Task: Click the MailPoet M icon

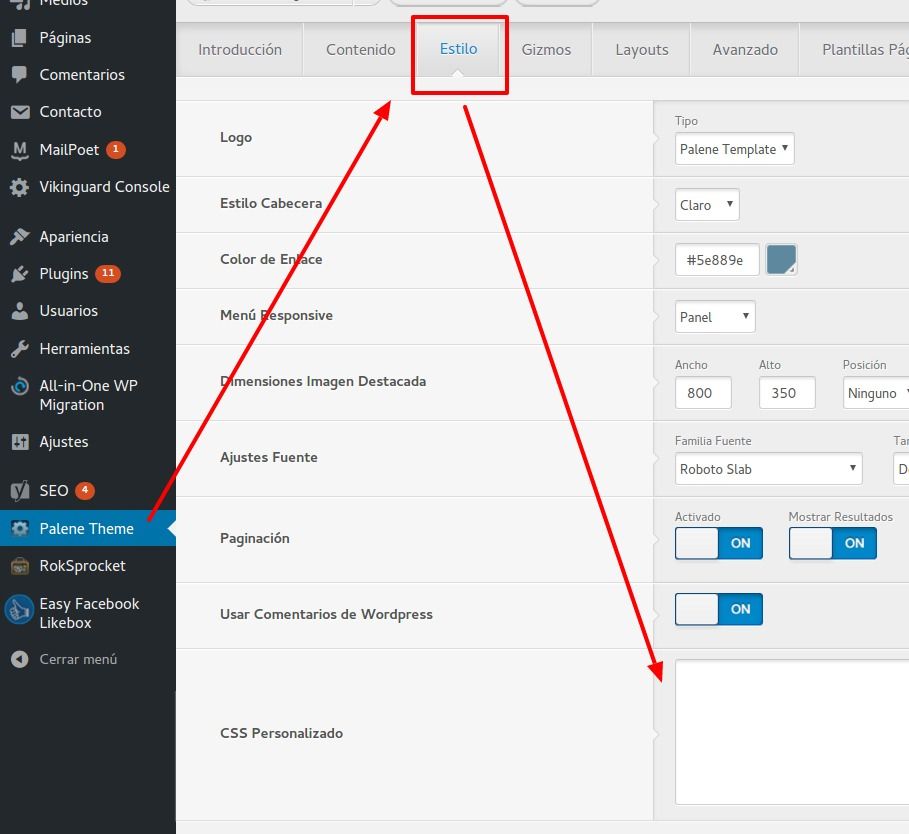Action: coord(20,150)
